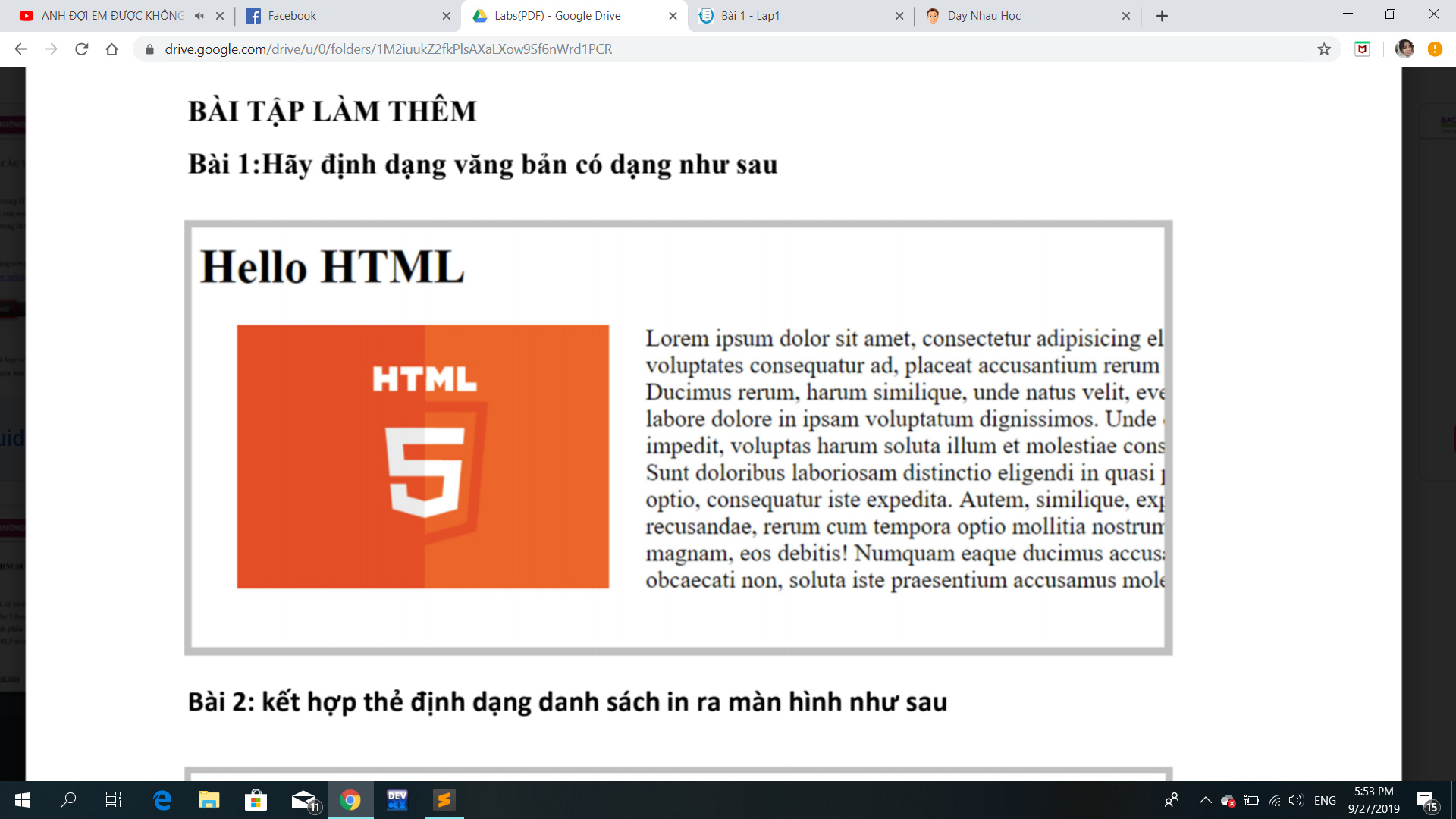Open Sublime Text from the taskbar
The width and height of the screenshot is (1456, 819).
[443, 800]
